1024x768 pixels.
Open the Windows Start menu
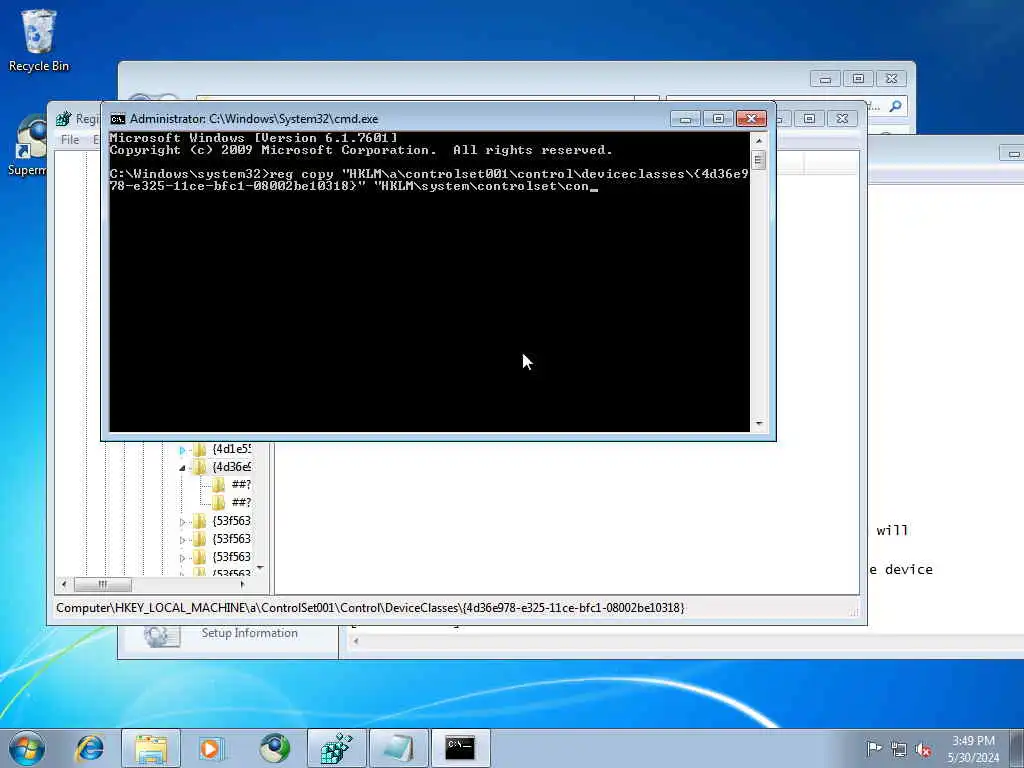pyautogui.click(x=27, y=748)
